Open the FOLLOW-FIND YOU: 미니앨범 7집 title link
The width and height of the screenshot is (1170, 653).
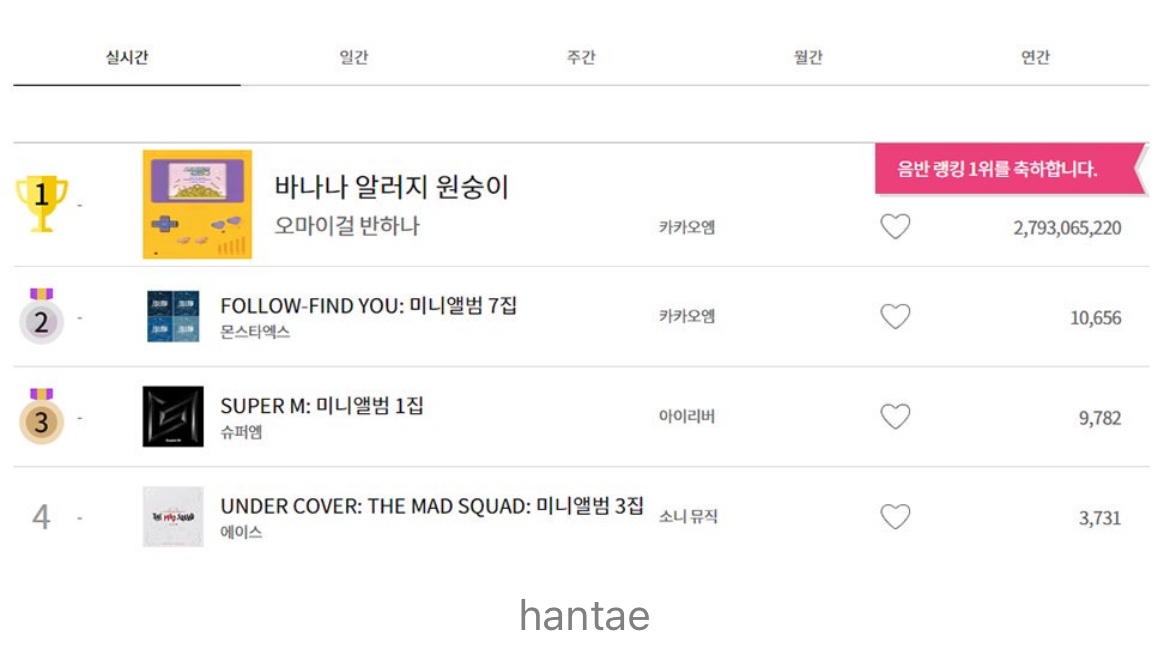point(368,306)
